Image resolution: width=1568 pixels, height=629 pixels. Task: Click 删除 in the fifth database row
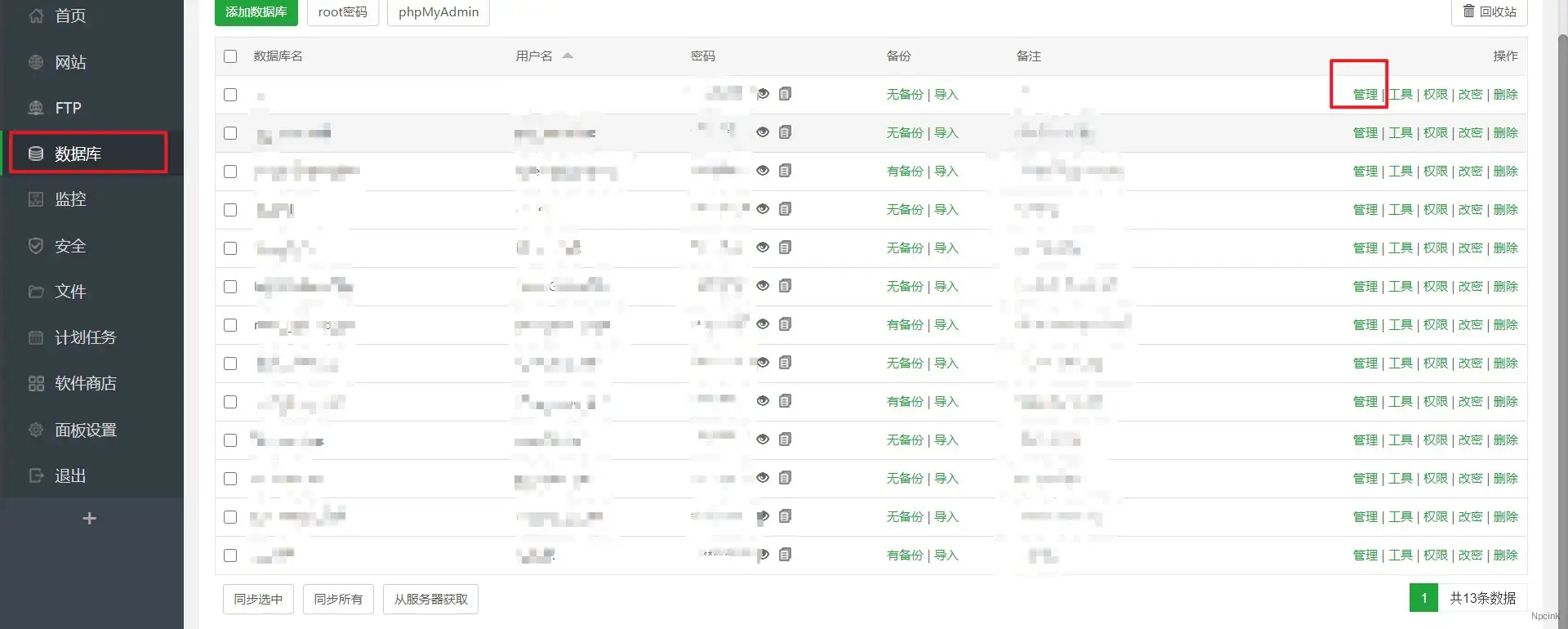[1505, 248]
